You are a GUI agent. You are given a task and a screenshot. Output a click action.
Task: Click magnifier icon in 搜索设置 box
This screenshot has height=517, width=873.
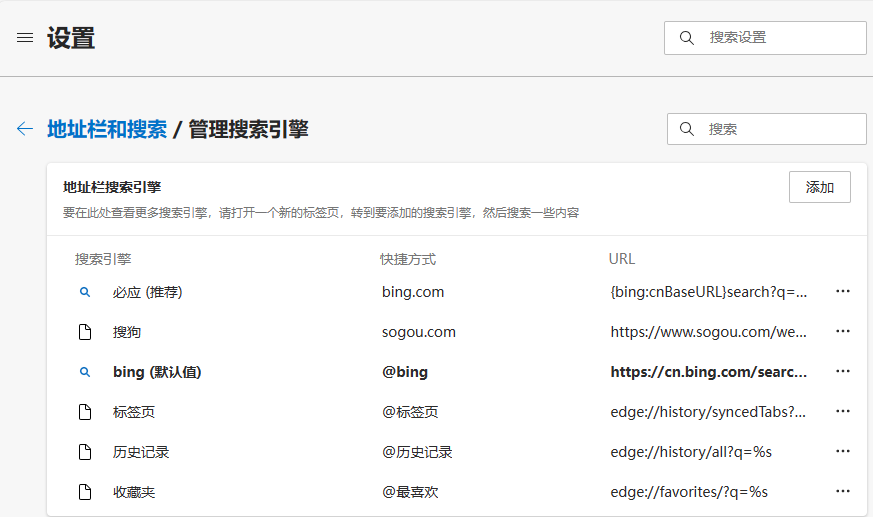[687, 38]
